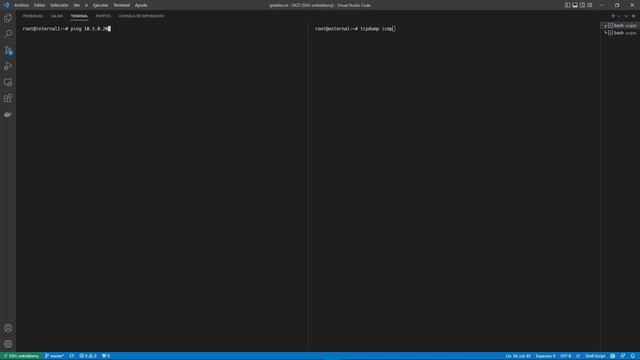Screen dimensions: 640x360
Task: Open the Archivo menu
Action: (21, 5)
